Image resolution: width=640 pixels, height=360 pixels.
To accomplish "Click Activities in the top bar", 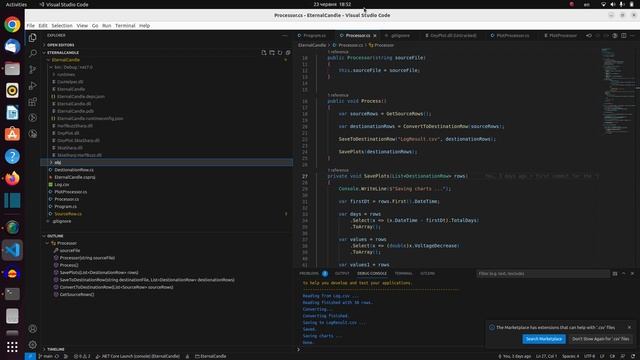I will tap(16, 4).
